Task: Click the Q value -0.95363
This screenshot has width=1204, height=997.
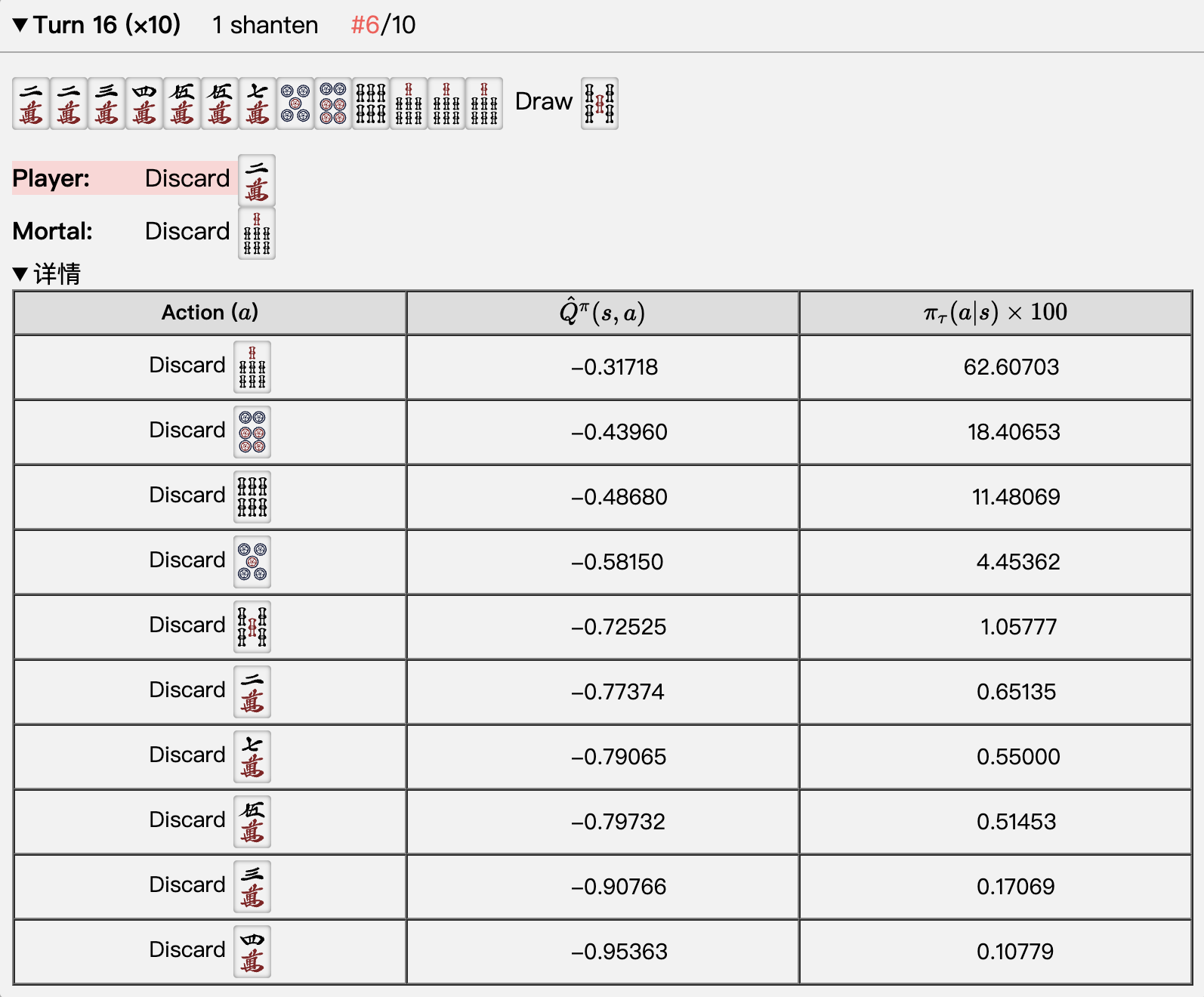Action: 619,952
